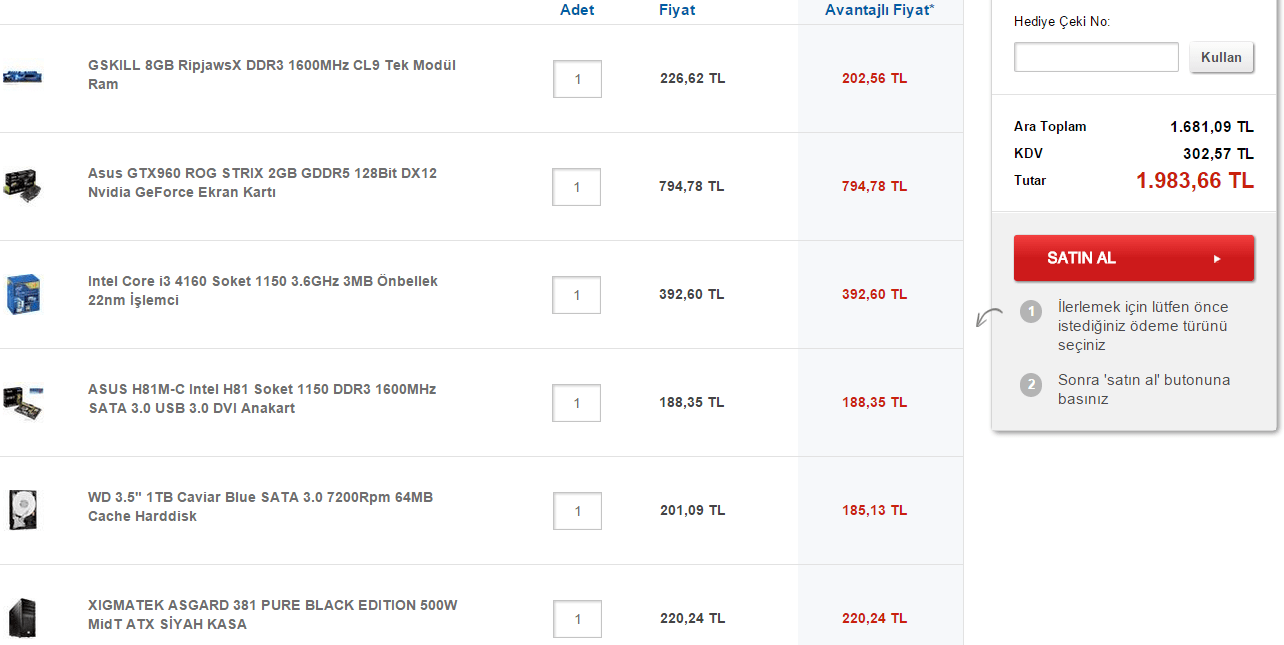
Task: Edit quantity box for XIGMATEK ASGARD case
Action: [577, 619]
